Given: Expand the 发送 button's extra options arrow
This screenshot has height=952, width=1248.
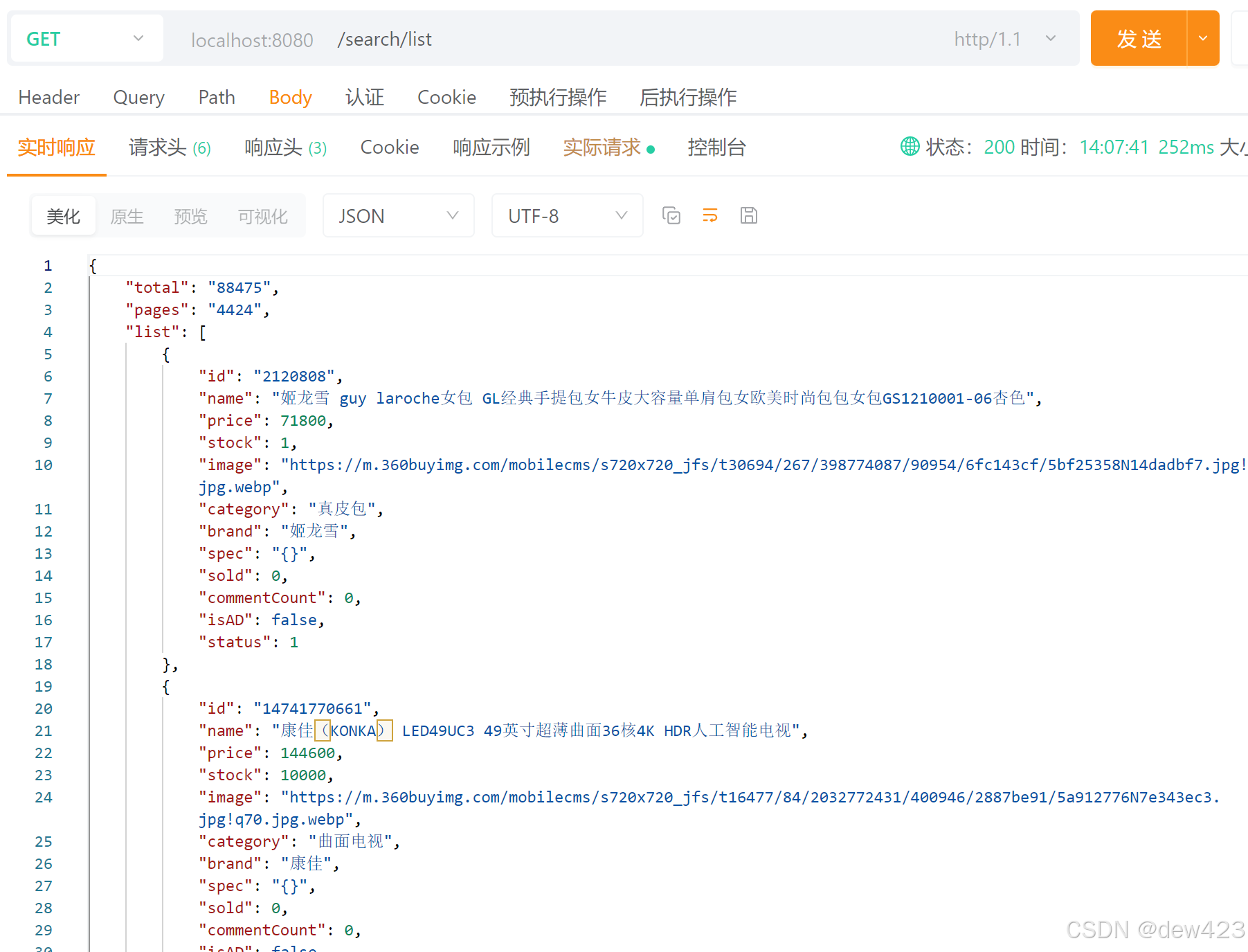Looking at the screenshot, I should 1203,38.
